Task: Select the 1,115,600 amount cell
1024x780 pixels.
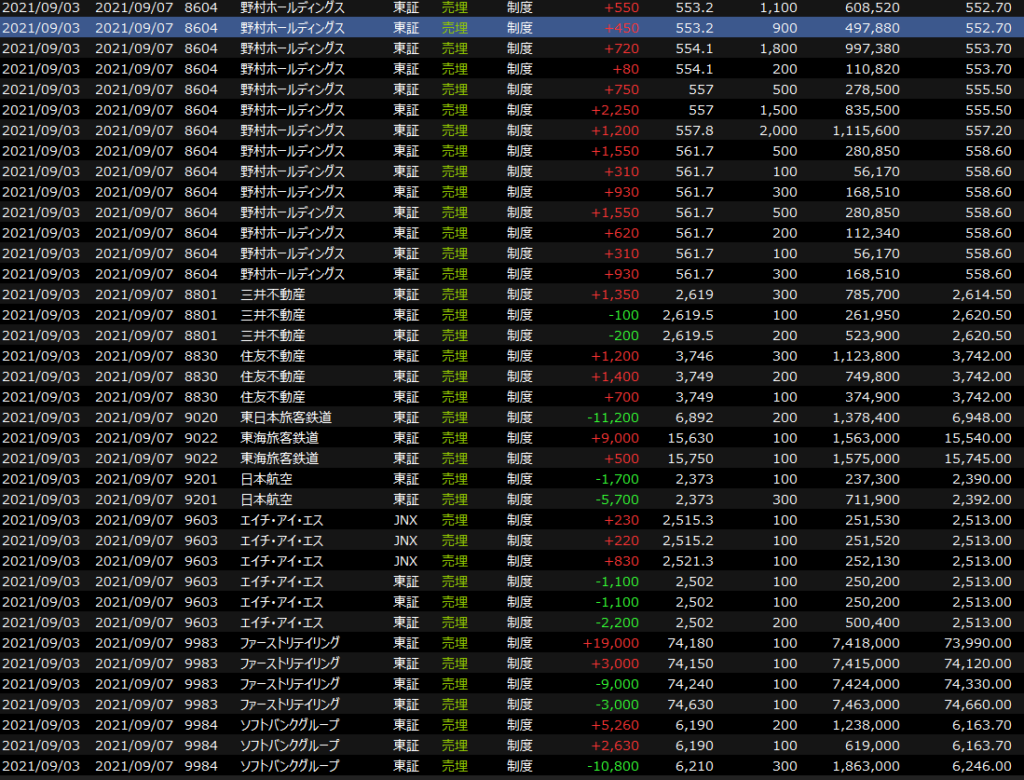Action: coord(865,130)
